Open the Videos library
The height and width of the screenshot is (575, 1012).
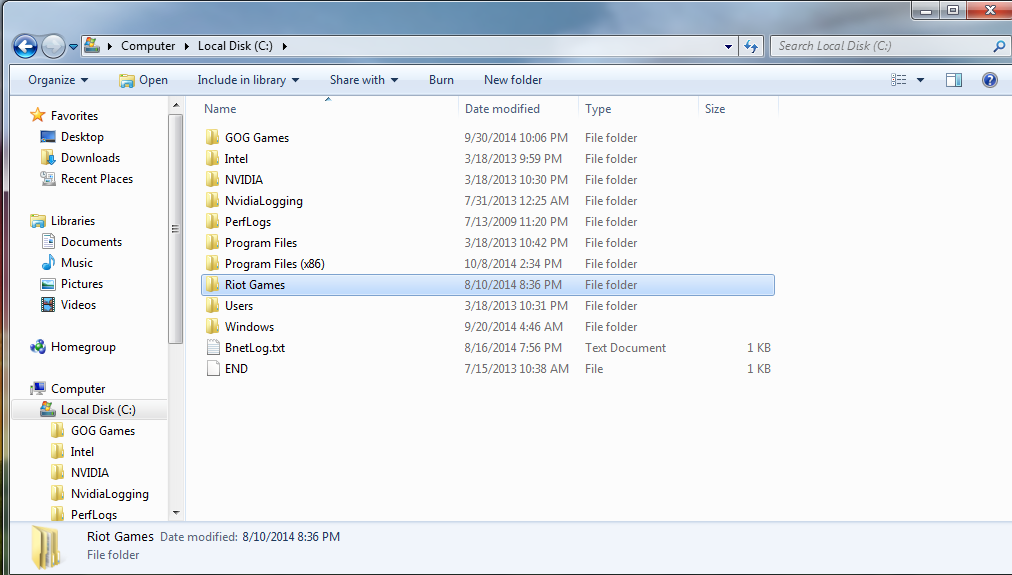78,305
